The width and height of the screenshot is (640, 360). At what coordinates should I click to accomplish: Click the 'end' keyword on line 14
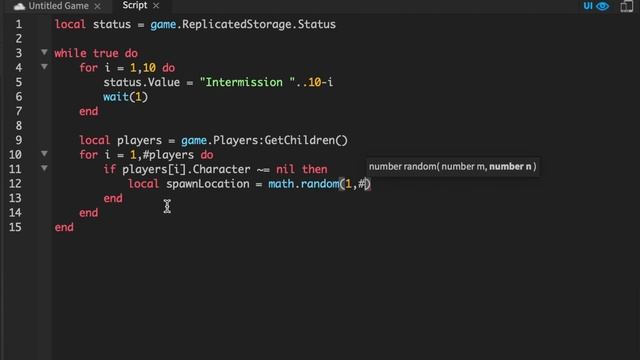point(89,213)
